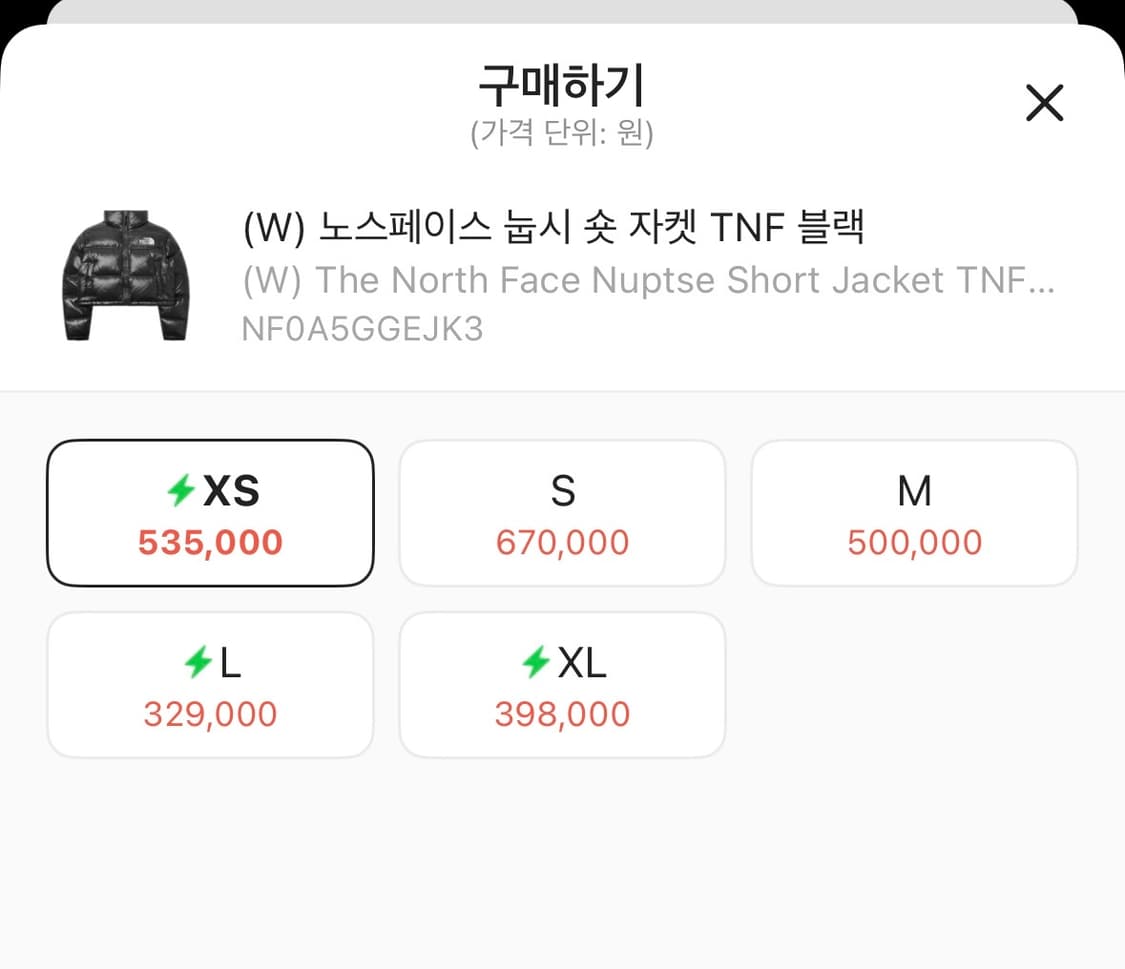
Task: Open the jacket product thumbnail image
Action: point(125,273)
